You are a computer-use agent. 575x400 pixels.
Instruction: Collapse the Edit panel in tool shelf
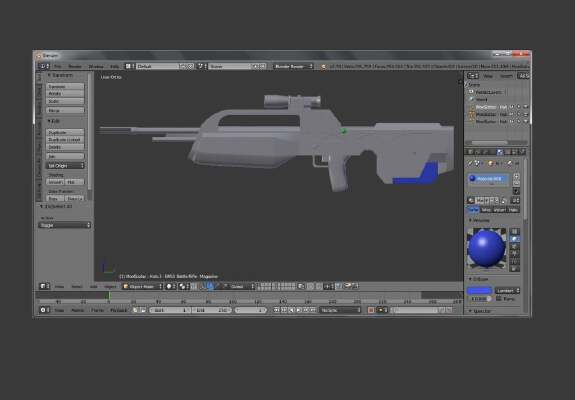49,121
